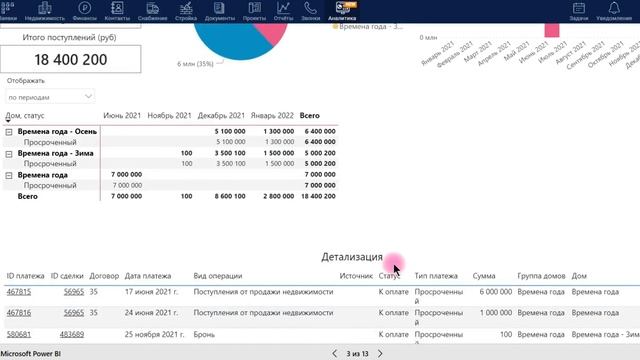Click the 1 000 000 sum cell
The height and width of the screenshot is (360, 640).
pyautogui.click(x=496, y=313)
